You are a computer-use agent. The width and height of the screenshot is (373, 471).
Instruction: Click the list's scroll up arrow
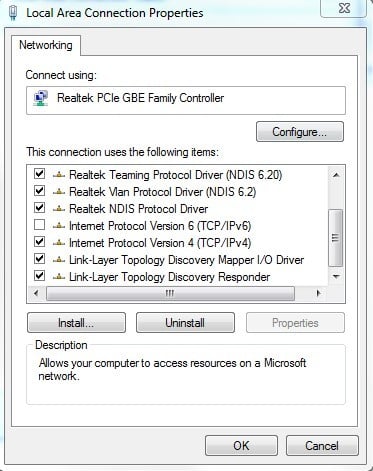click(x=336, y=175)
